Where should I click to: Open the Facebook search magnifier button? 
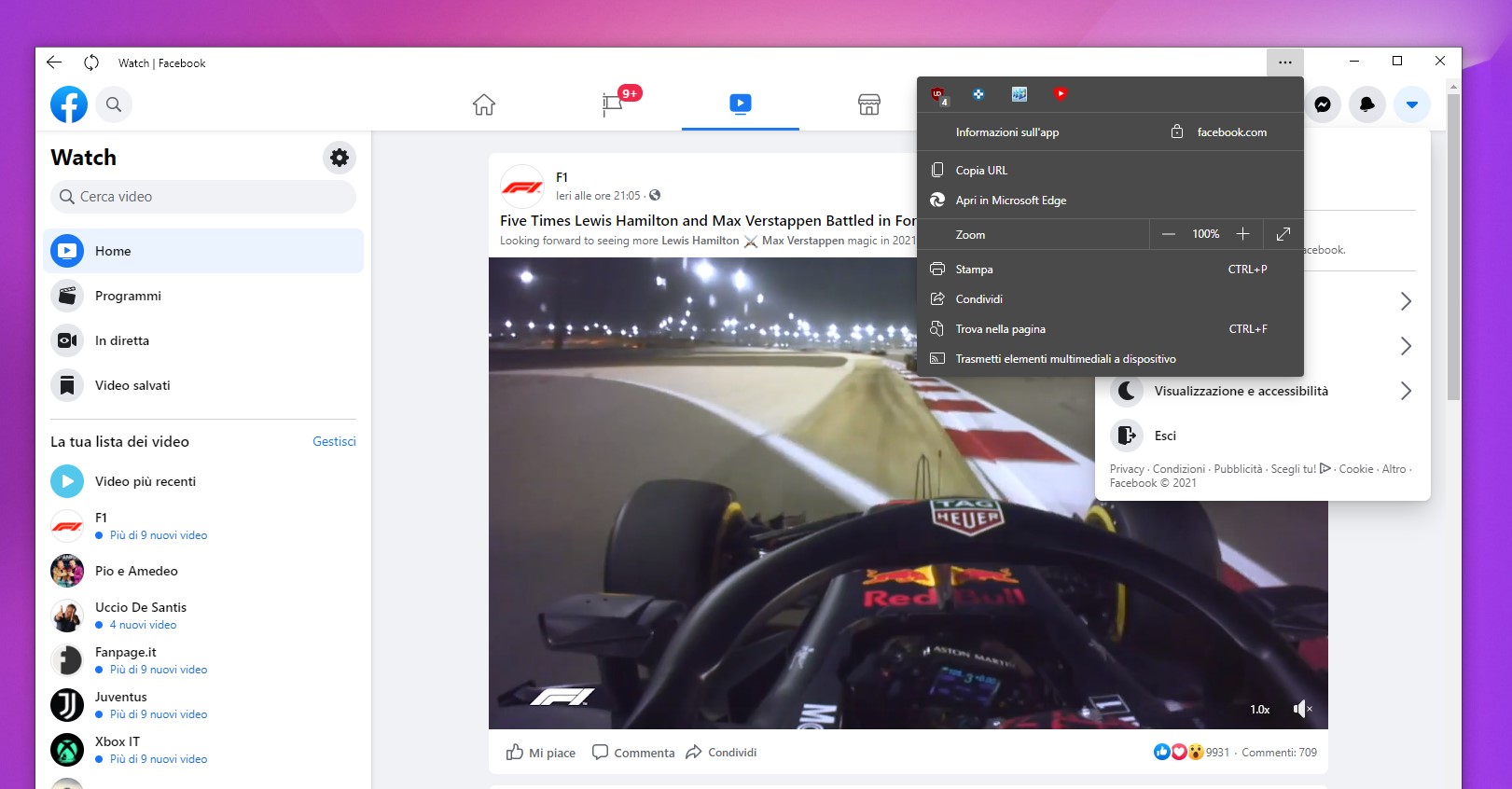tap(114, 104)
